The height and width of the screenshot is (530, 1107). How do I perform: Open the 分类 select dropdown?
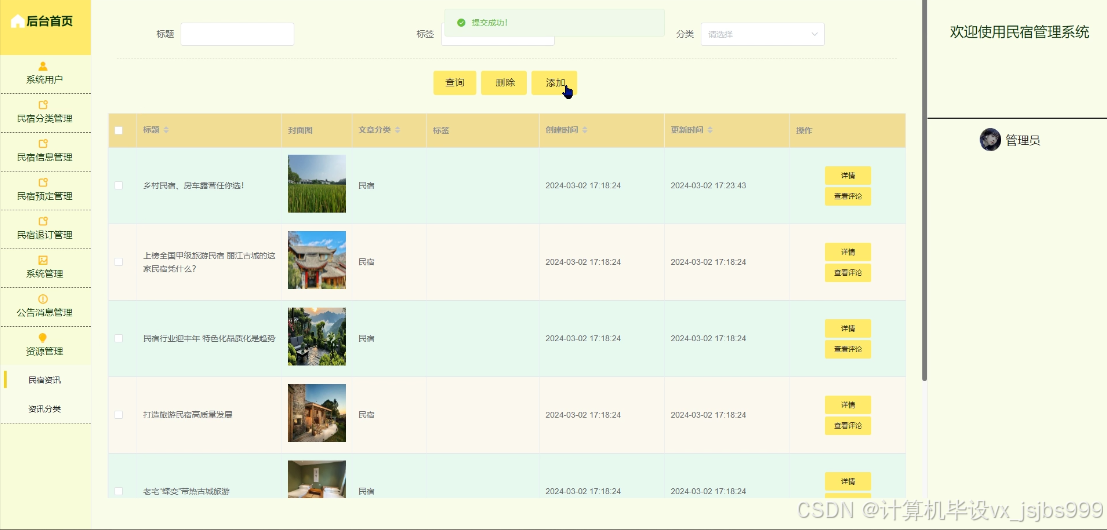click(762, 34)
